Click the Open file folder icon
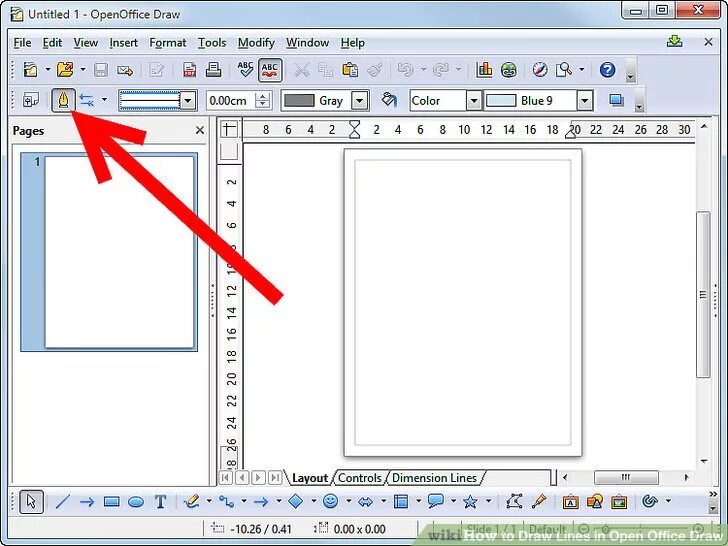The height and width of the screenshot is (546, 728). (65, 70)
